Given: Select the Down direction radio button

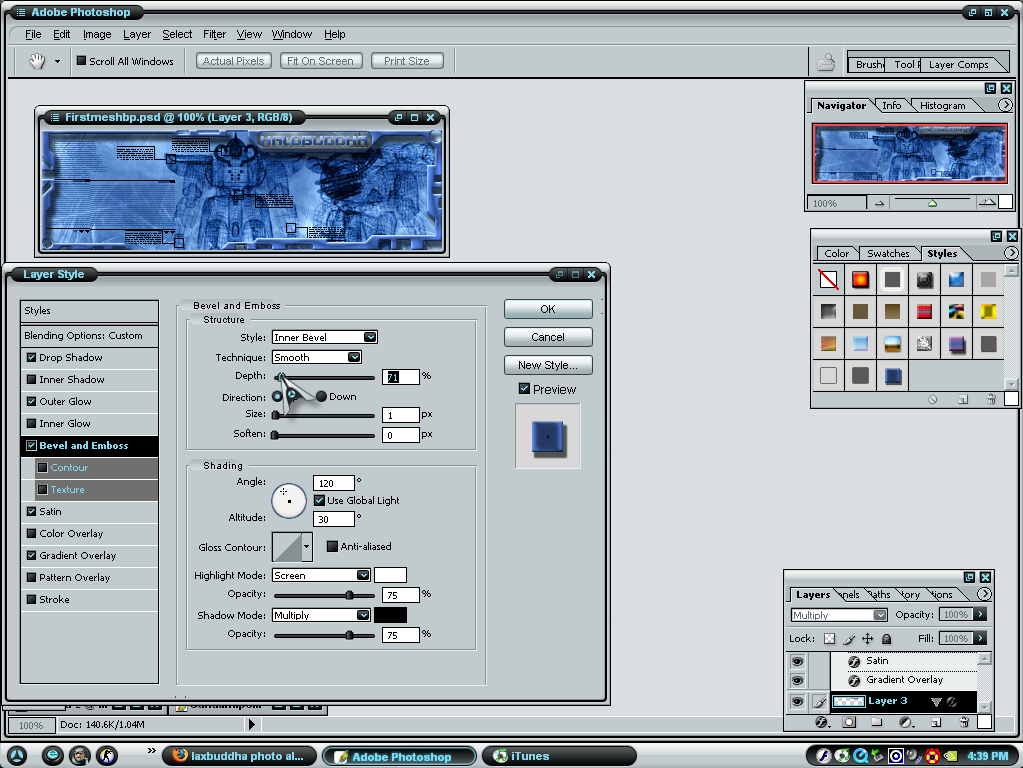Looking at the screenshot, I should [x=321, y=397].
